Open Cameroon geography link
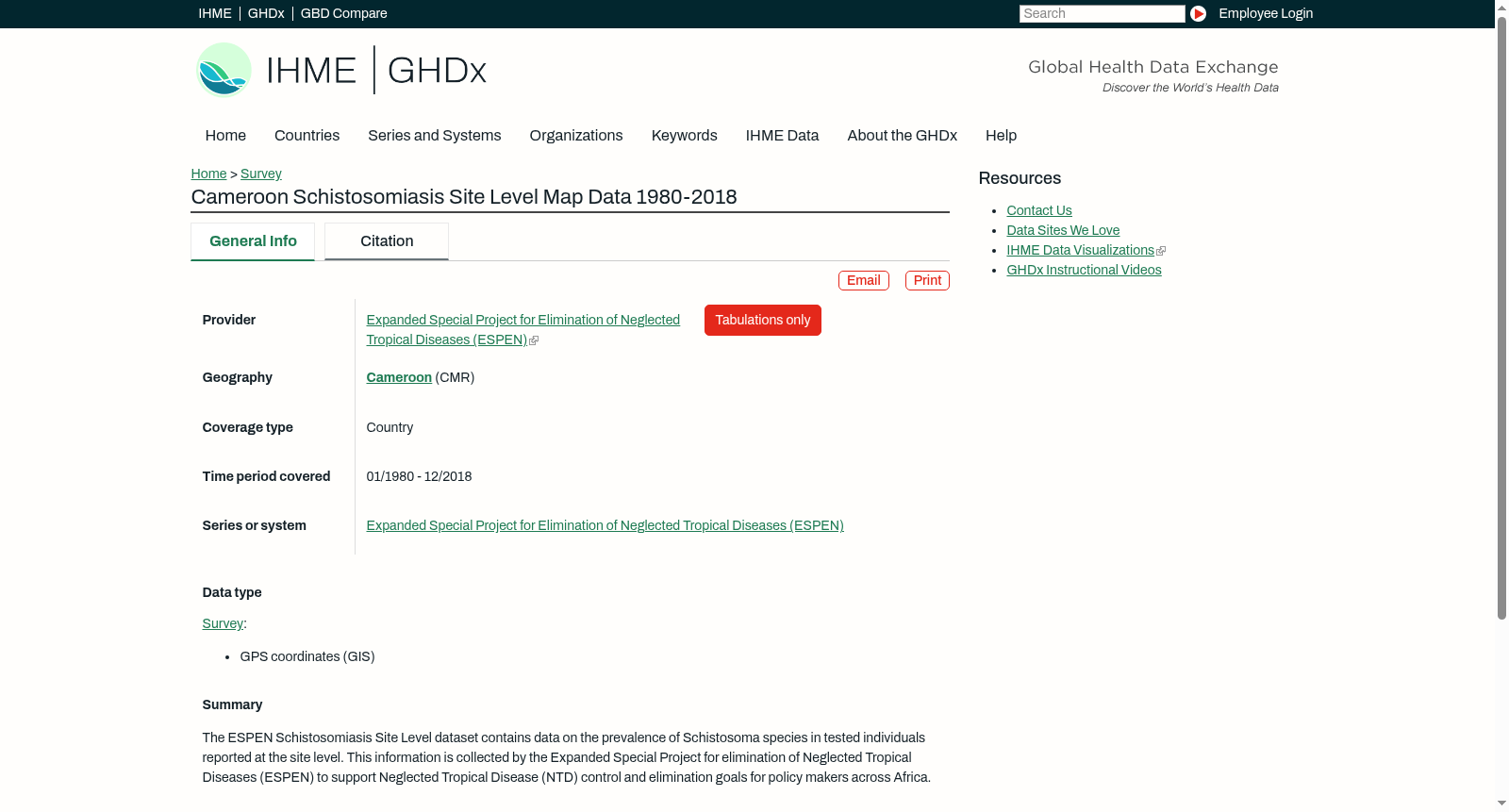Image resolution: width=1509 pixels, height=812 pixels. click(x=399, y=377)
